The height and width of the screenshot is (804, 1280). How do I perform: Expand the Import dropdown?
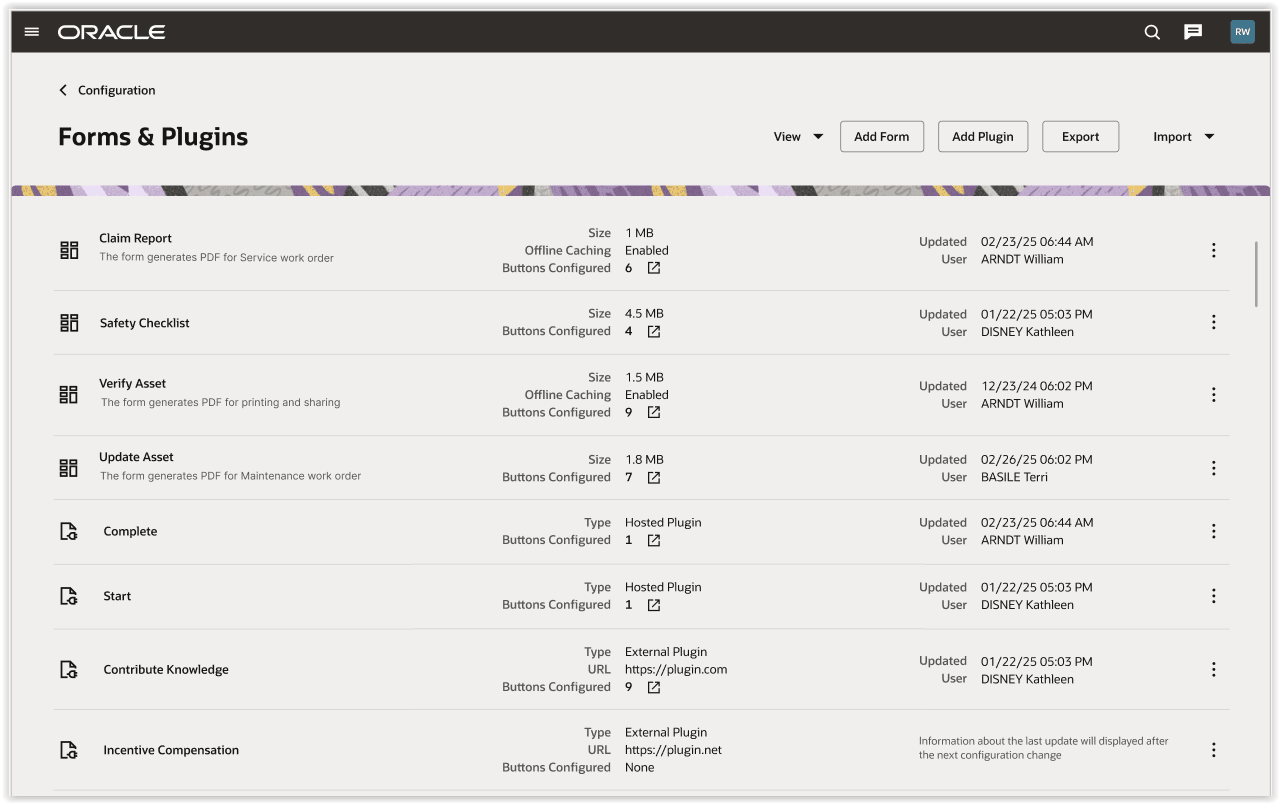(x=1184, y=136)
